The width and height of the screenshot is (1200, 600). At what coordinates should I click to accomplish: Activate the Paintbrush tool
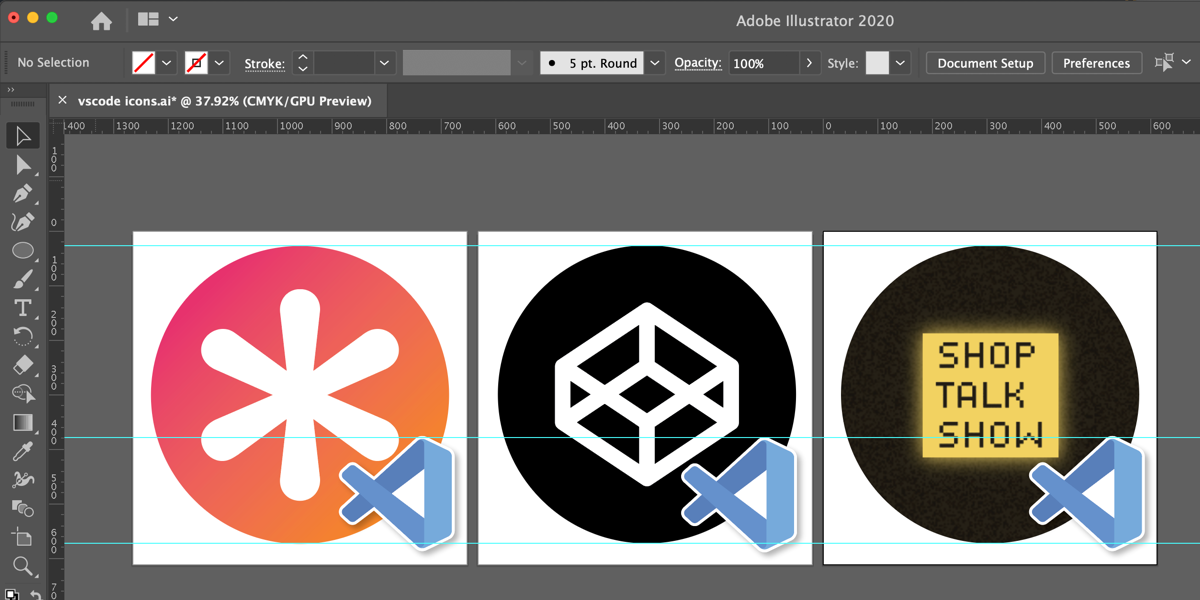(23, 280)
